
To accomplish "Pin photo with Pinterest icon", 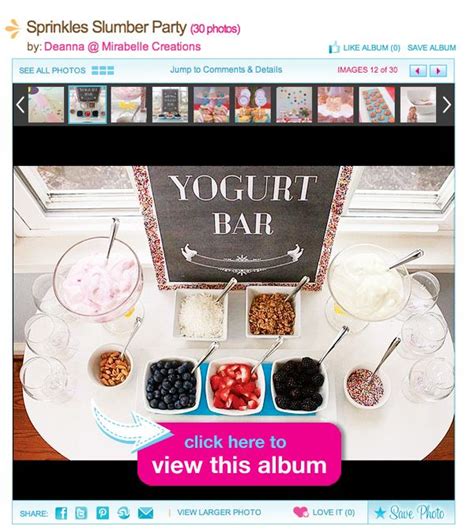I will click(102, 513).
